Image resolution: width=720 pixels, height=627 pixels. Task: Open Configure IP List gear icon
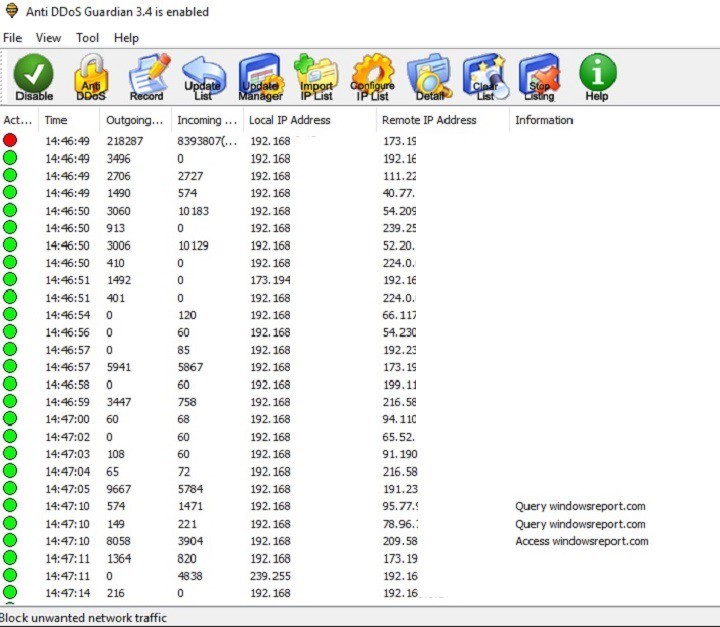[372, 77]
